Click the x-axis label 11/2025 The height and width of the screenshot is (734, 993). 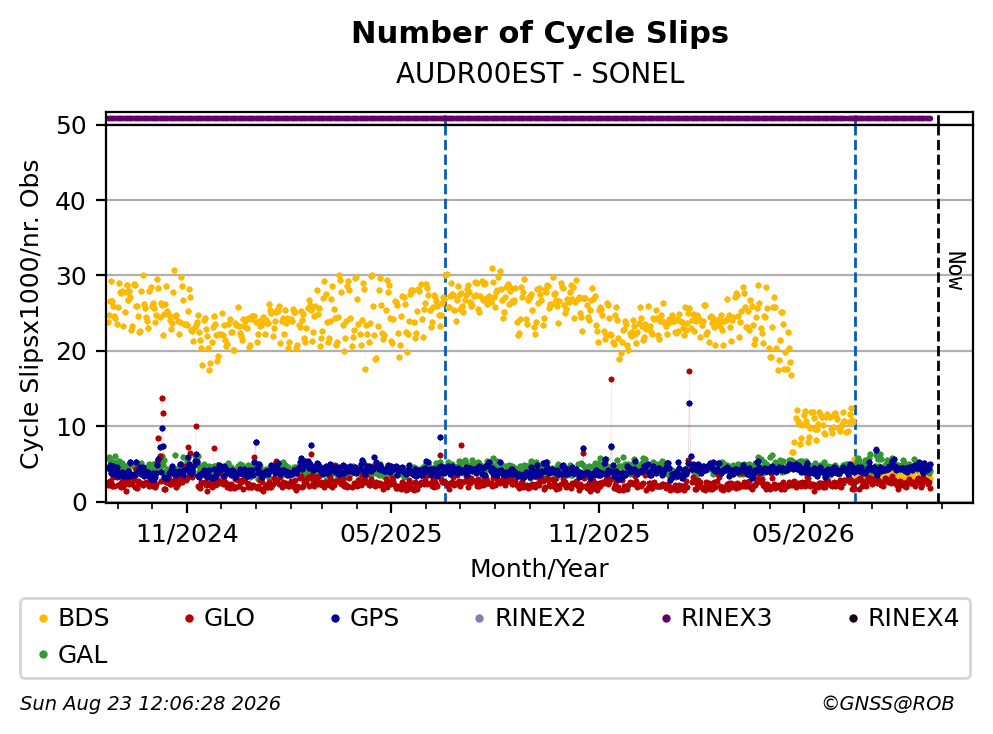click(x=598, y=534)
